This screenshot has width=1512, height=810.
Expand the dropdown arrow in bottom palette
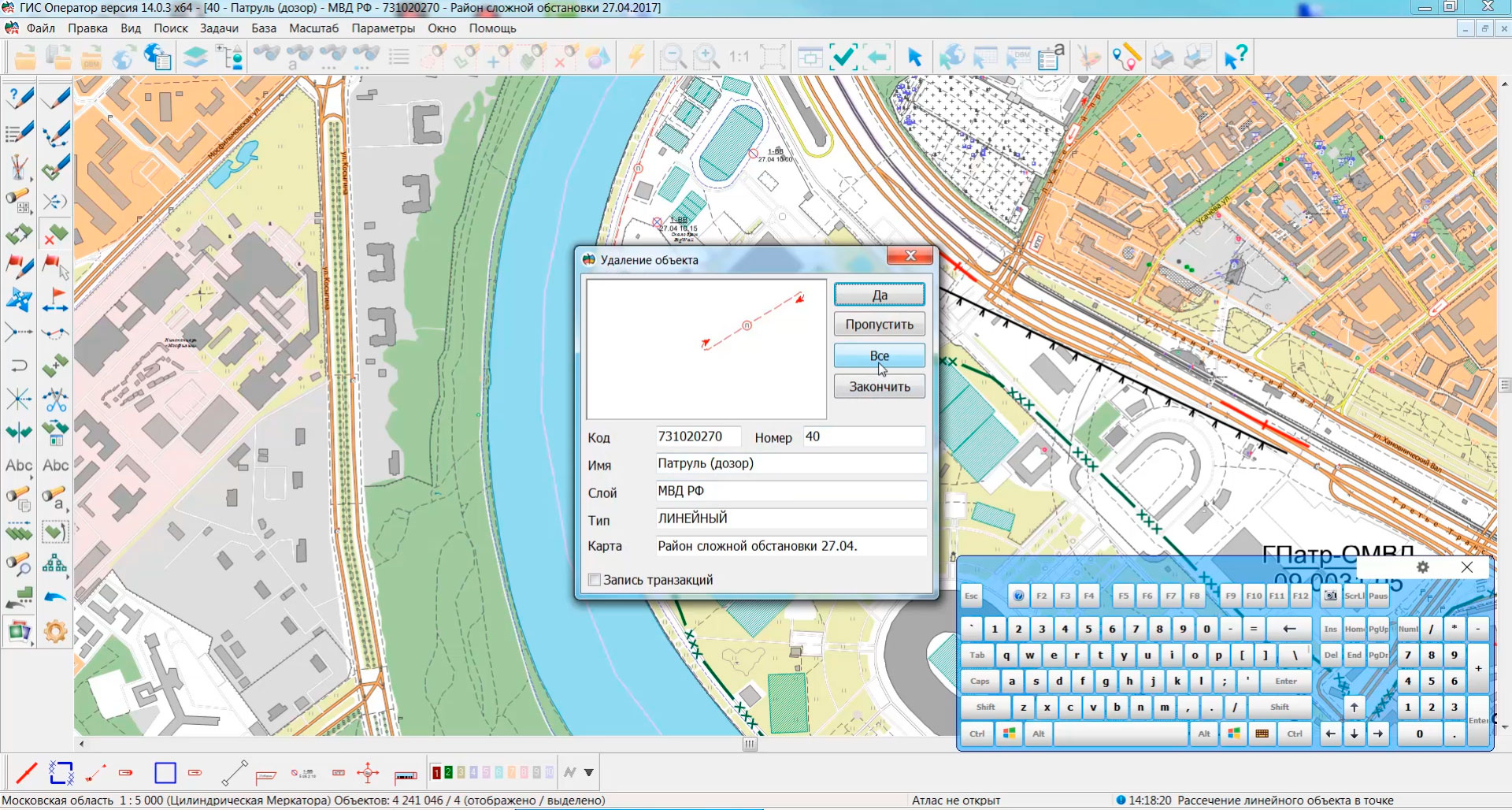click(x=589, y=773)
